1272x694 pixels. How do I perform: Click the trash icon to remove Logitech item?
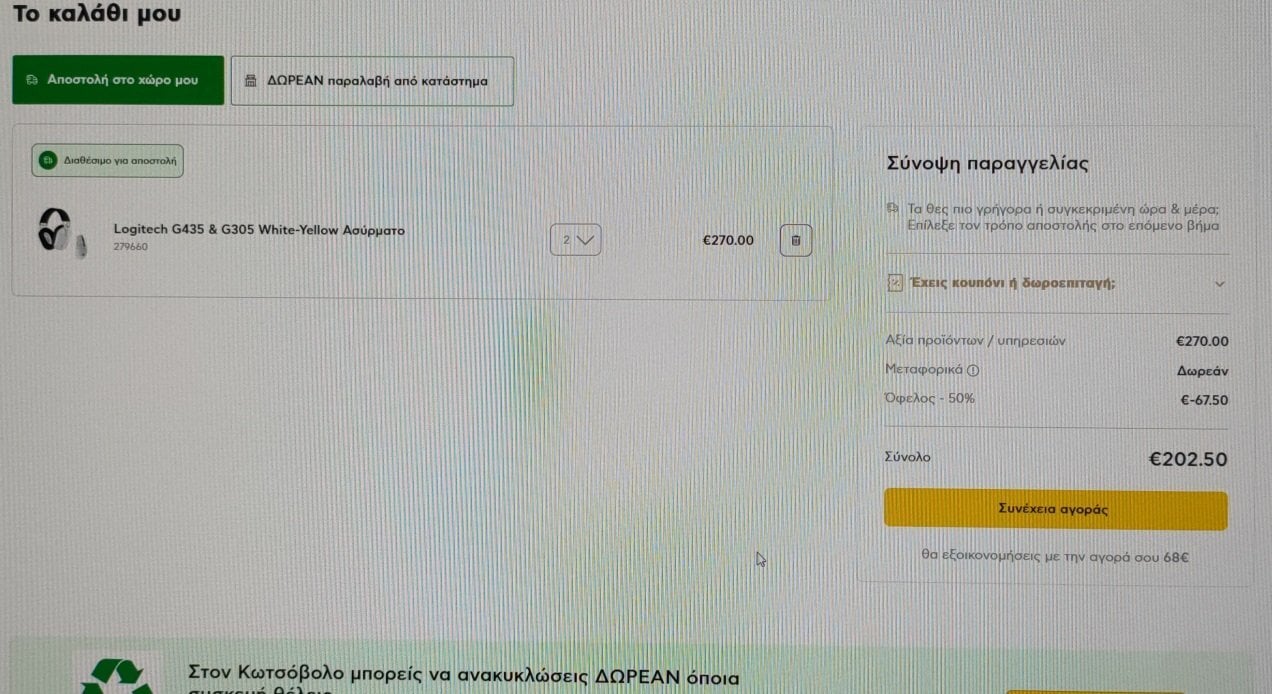tap(796, 240)
